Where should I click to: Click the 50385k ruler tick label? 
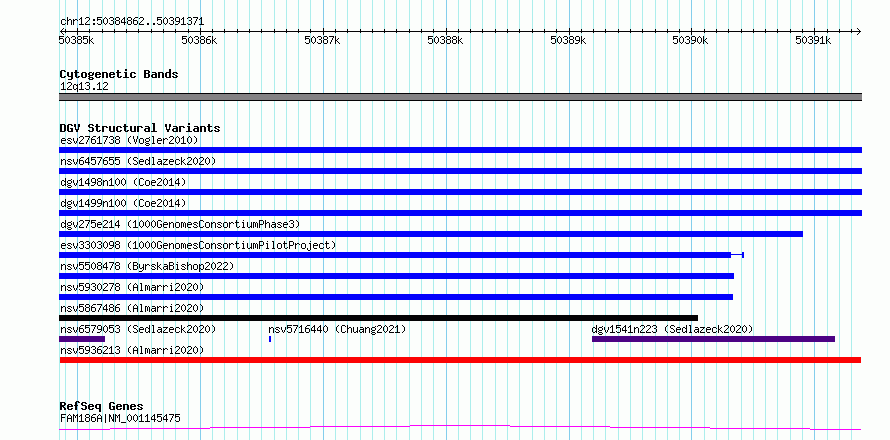(x=76, y=40)
